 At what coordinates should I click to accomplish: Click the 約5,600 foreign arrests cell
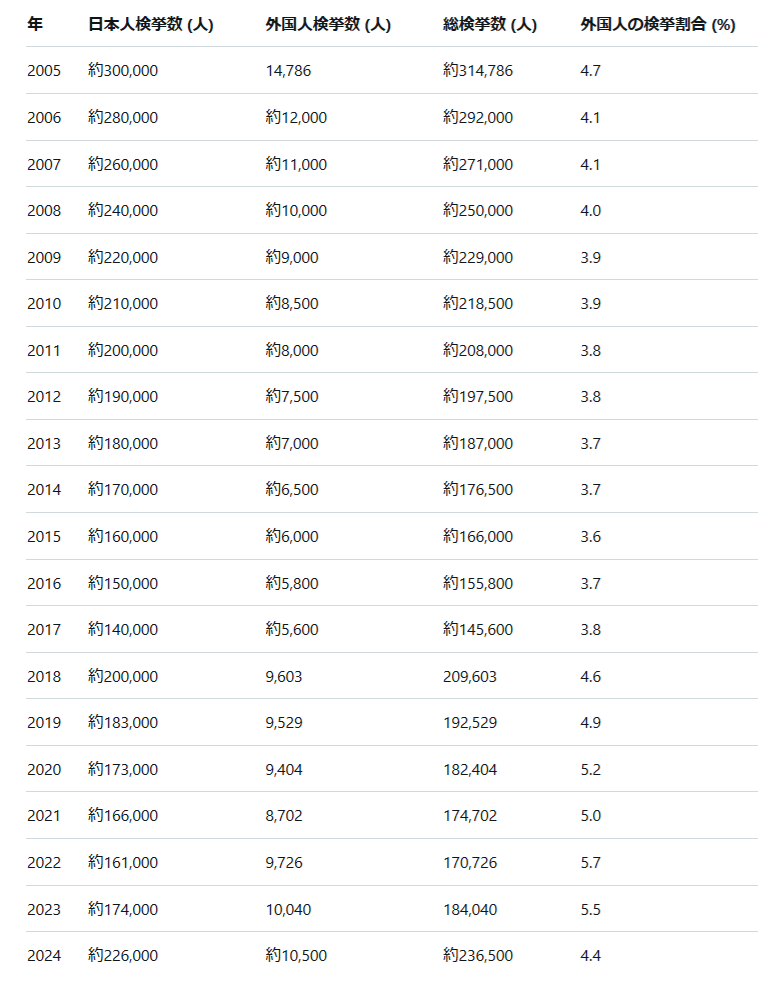[292, 630]
